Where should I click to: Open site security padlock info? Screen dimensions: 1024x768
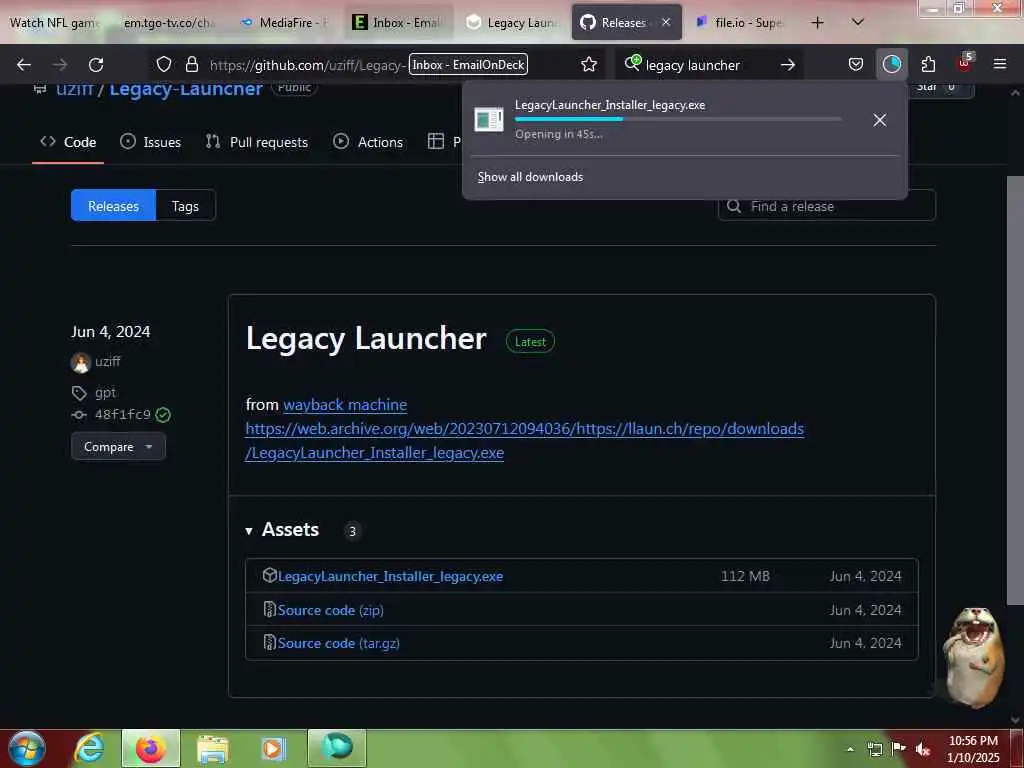tap(191, 64)
